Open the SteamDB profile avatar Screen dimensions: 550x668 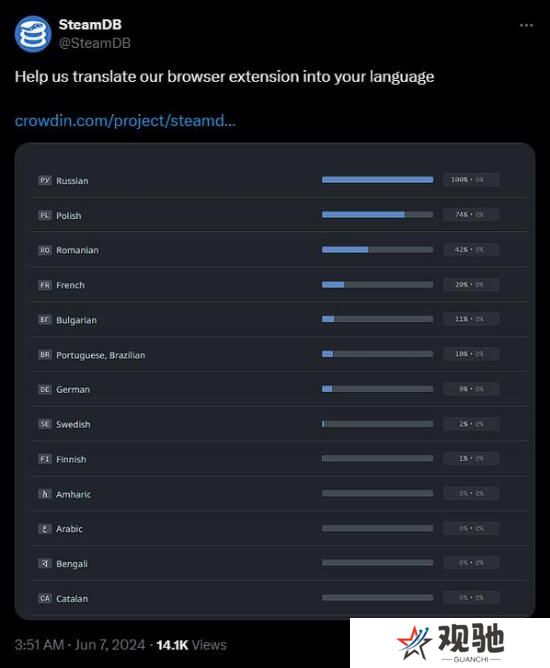point(33,34)
